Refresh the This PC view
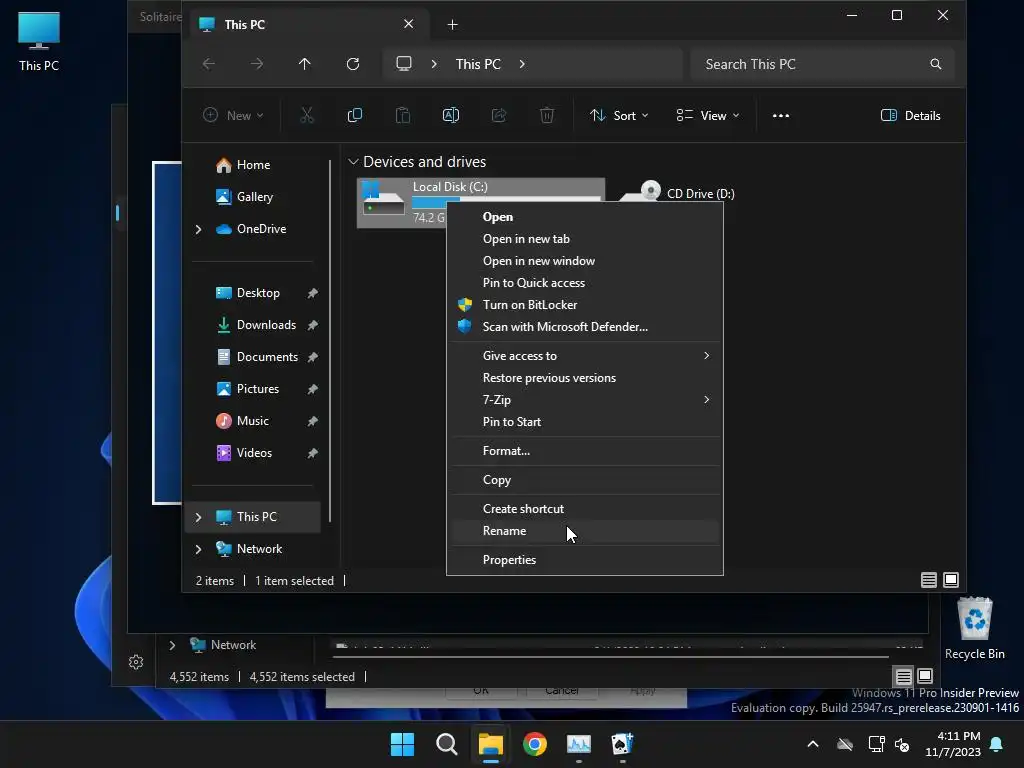1024x768 pixels. click(x=353, y=64)
